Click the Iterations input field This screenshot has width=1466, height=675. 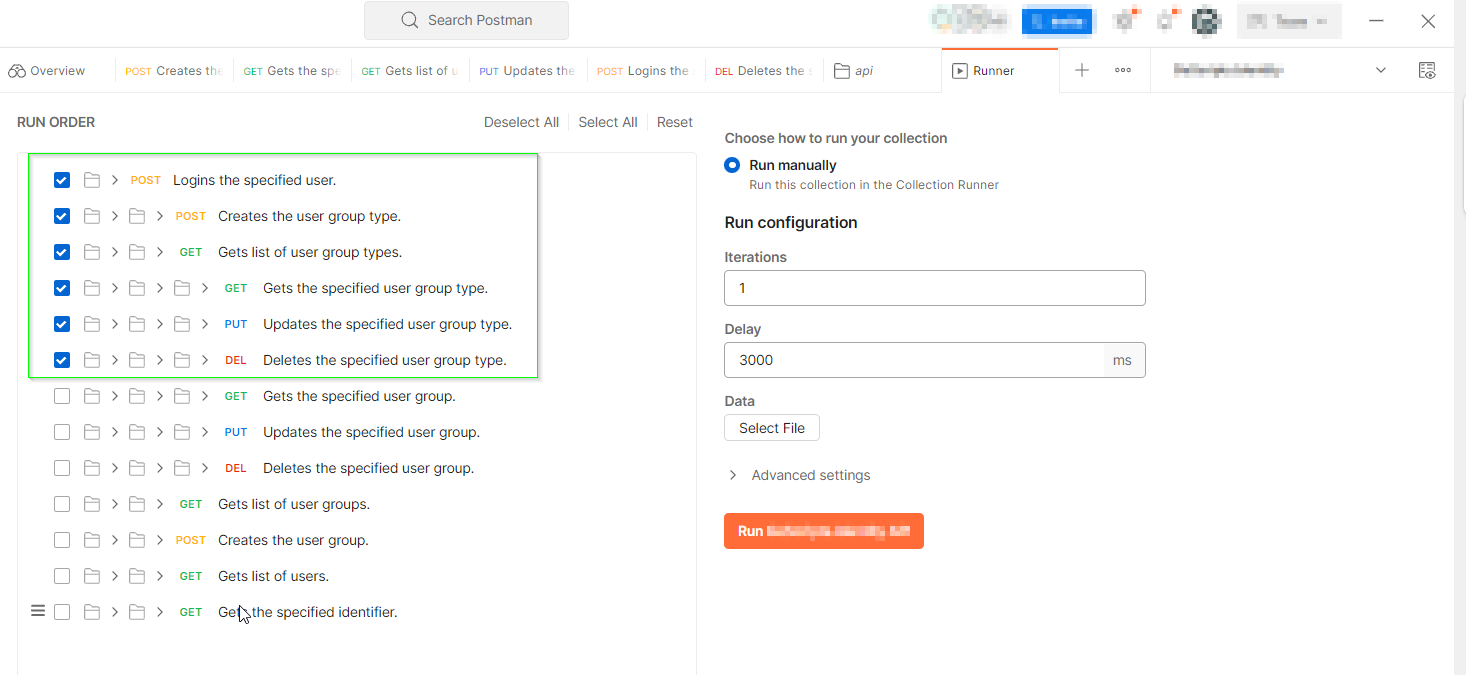[x=934, y=288]
